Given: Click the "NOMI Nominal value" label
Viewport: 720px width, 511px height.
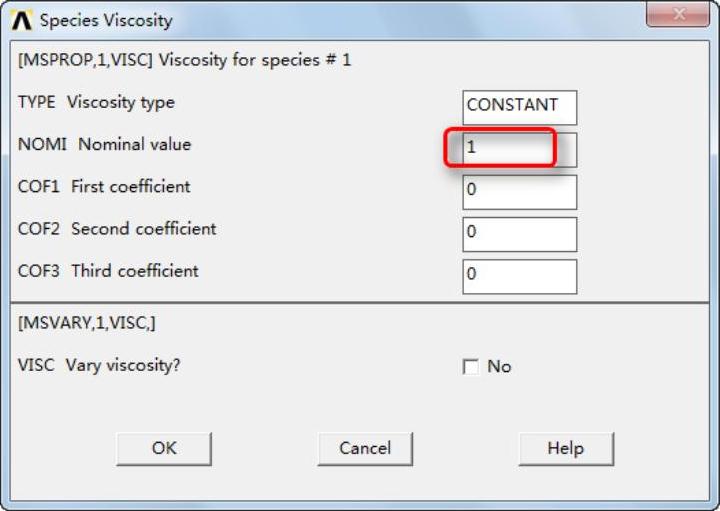Looking at the screenshot, I should (x=104, y=144).
